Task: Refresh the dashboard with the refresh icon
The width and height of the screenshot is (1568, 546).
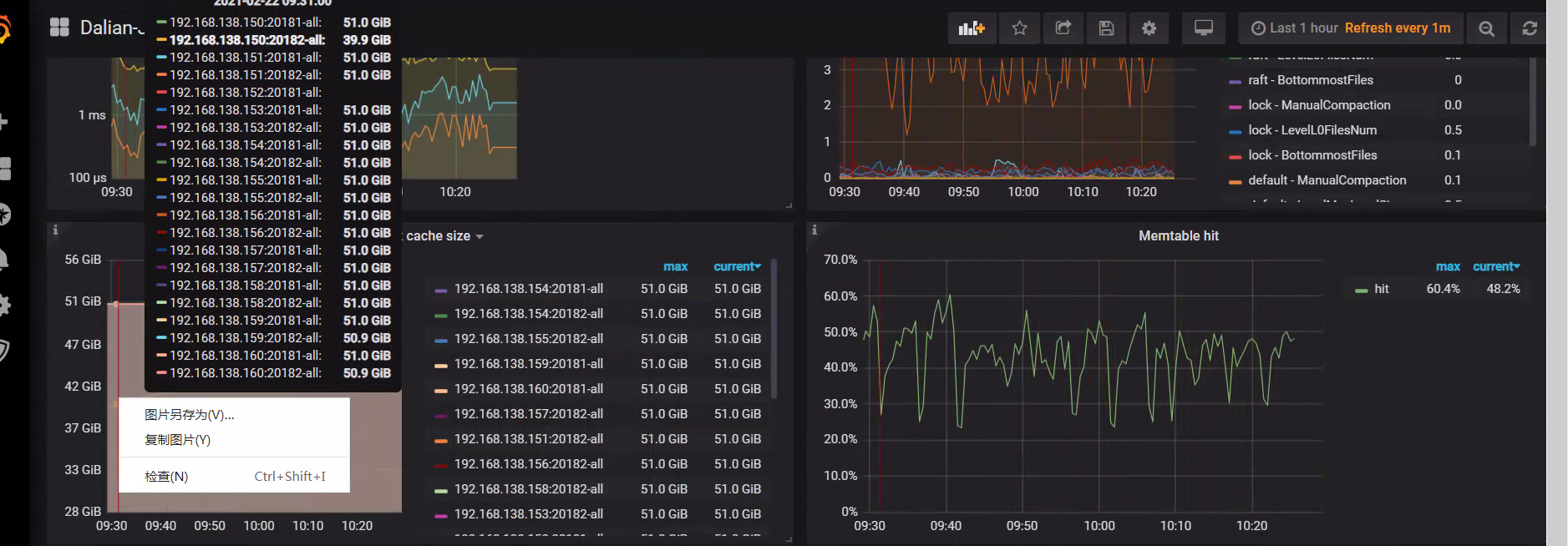Action: (x=1529, y=28)
